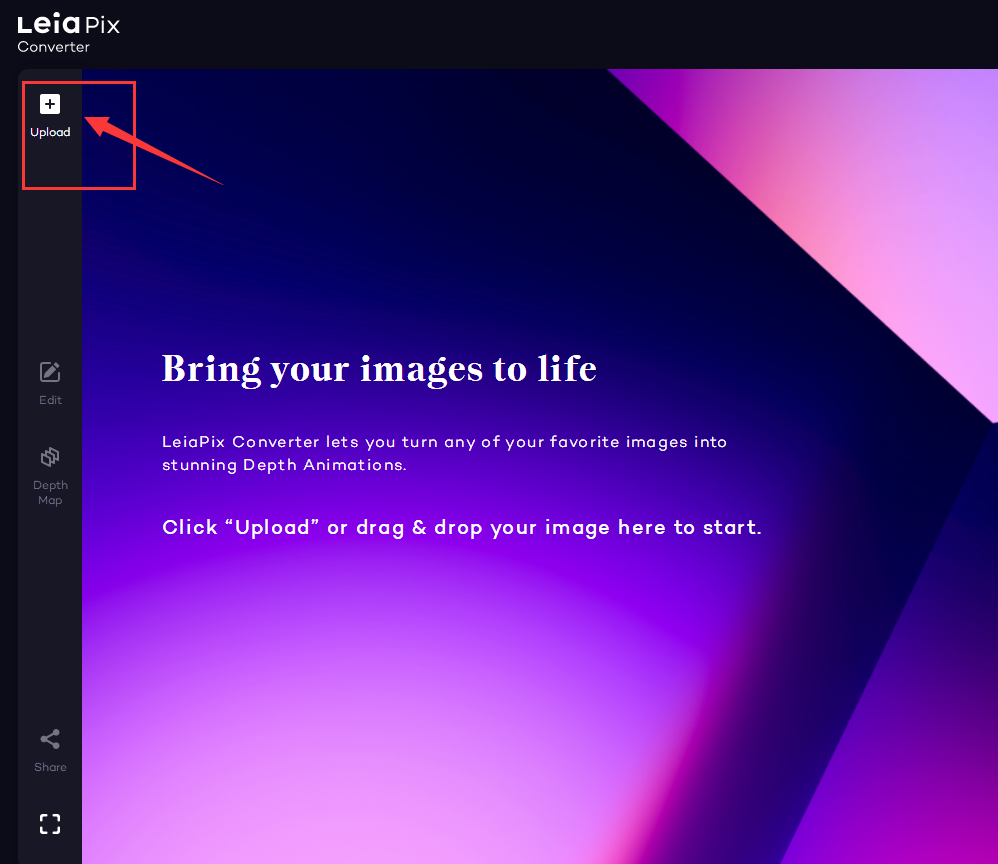The height and width of the screenshot is (864, 998).
Task: Open the Edit tool in sidebar
Action: (x=50, y=383)
